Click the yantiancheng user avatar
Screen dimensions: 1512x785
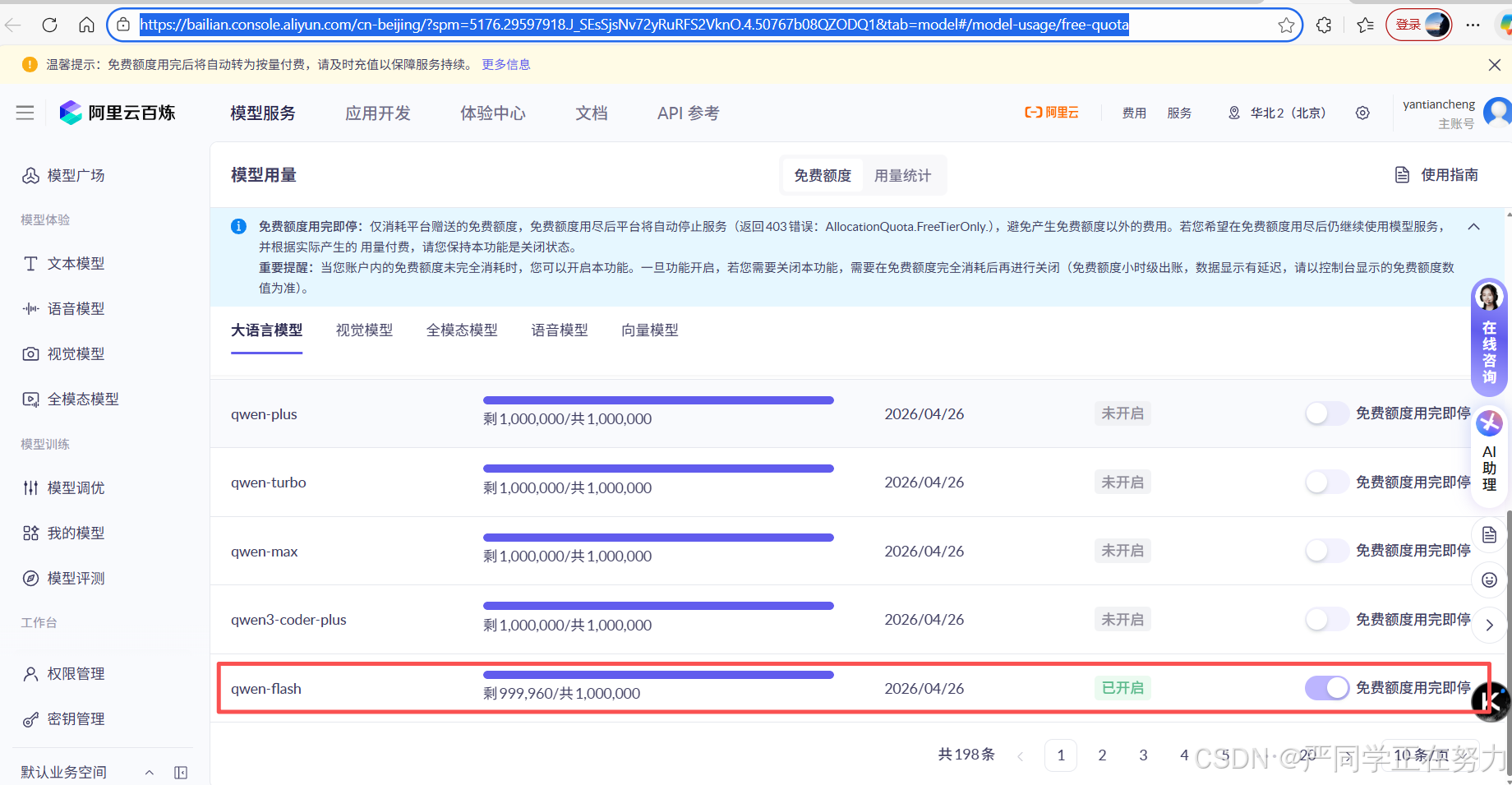1497,113
